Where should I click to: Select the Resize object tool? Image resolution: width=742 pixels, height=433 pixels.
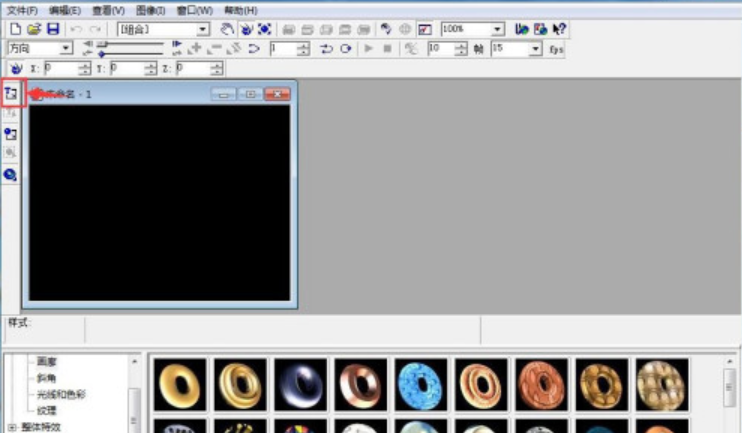pos(265,29)
